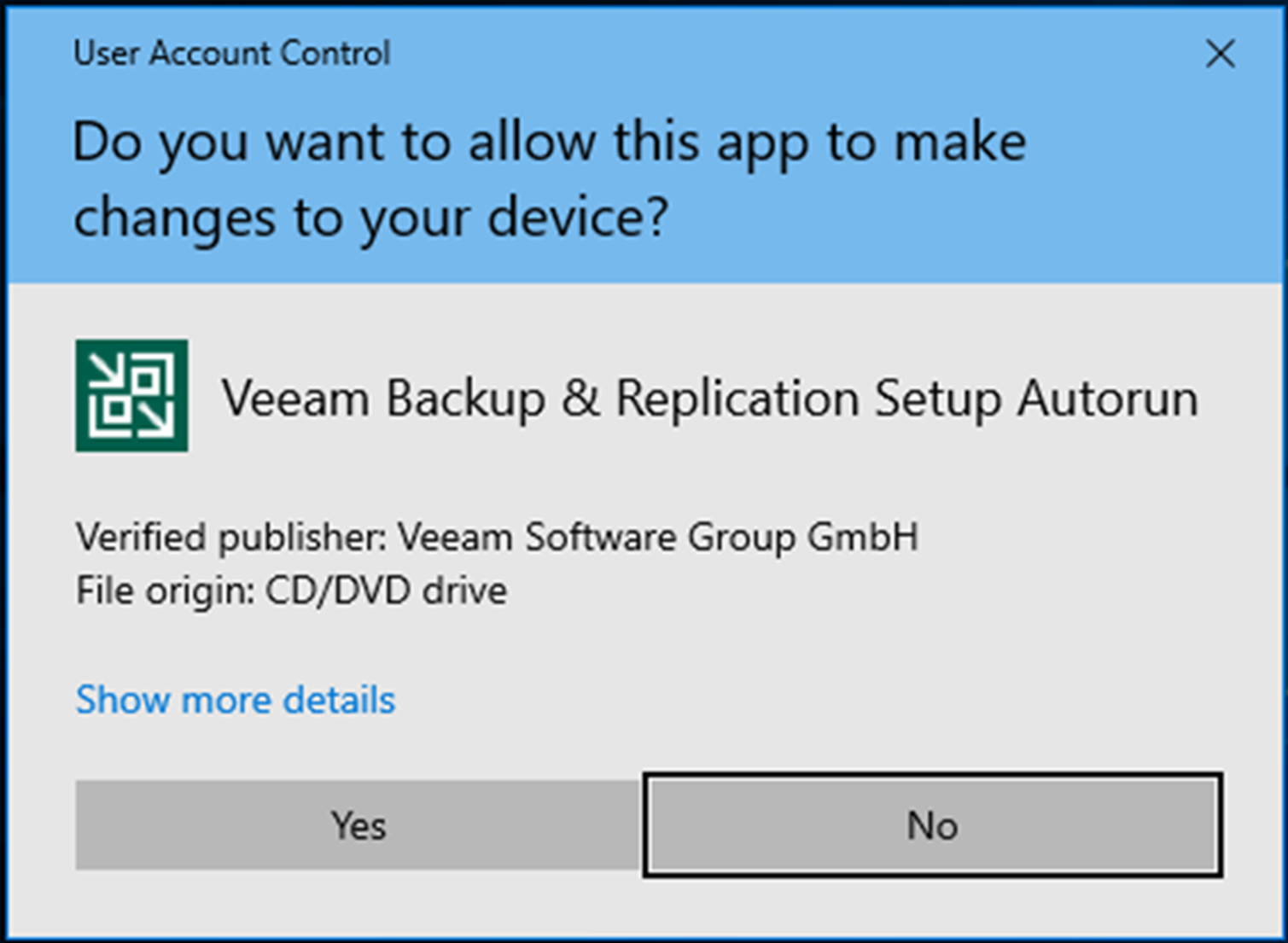This screenshot has height=943, width=1288.
Task: Click the word 'details' in the blue link
Action: tap(339, 700)
